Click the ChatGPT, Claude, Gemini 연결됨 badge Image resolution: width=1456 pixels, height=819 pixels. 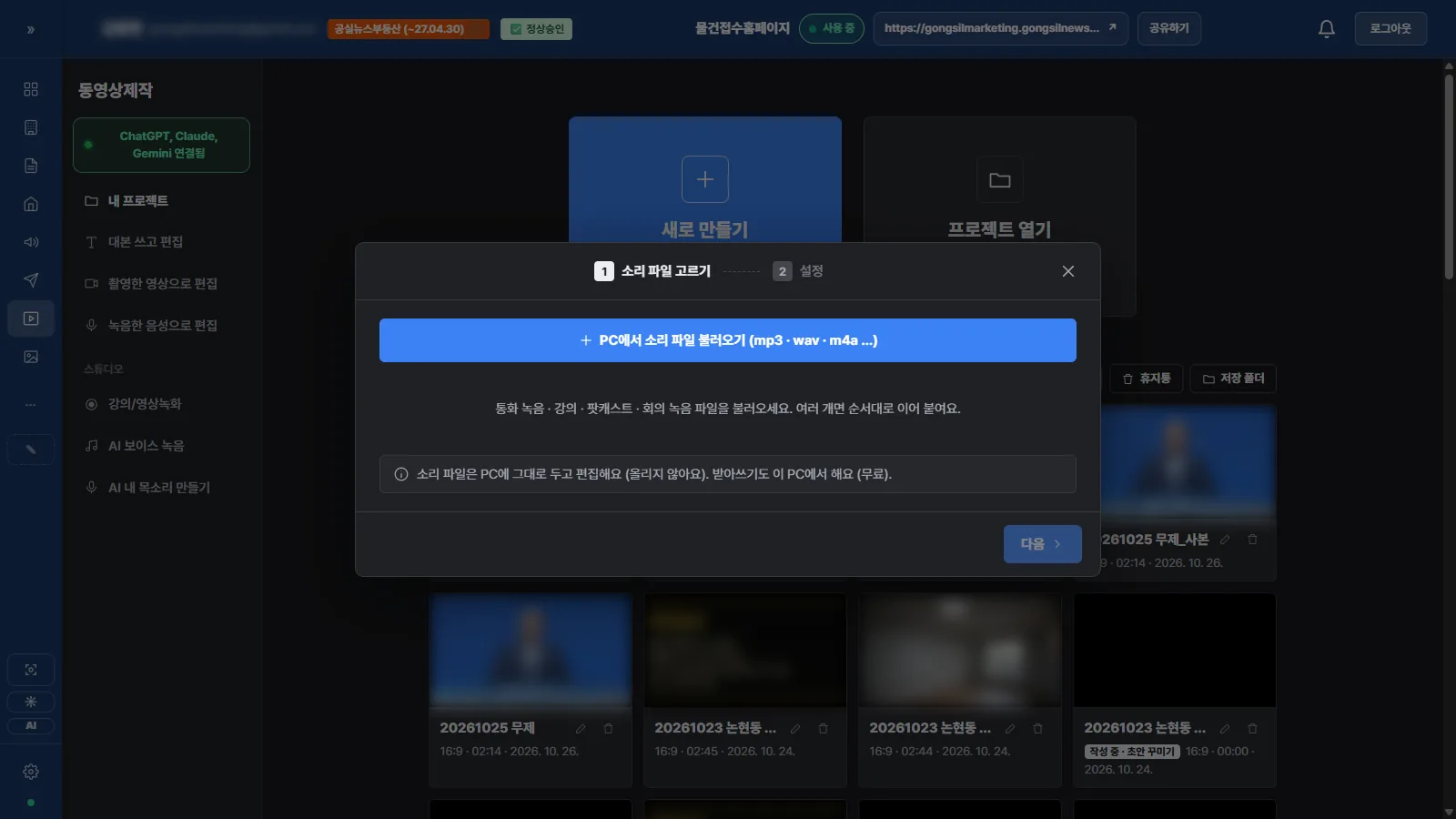point(161,145)
